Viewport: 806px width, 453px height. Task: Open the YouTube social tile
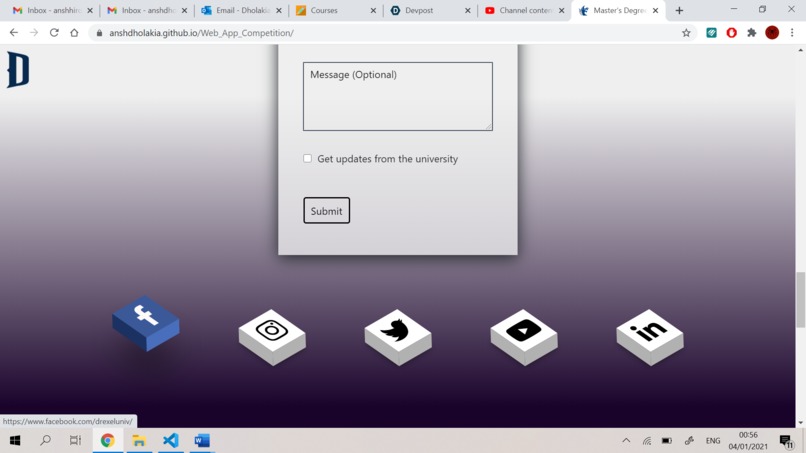pos(524,337)
